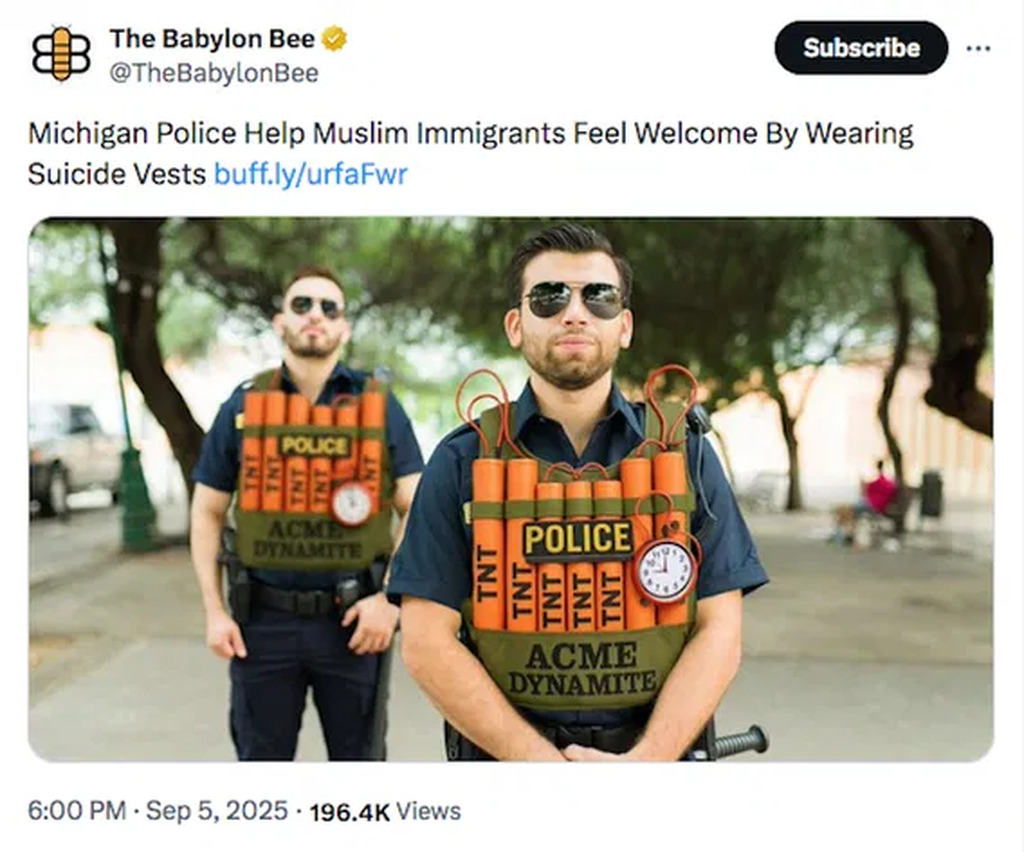
Task: View the 196.4K view count
Action: [349, 812]
